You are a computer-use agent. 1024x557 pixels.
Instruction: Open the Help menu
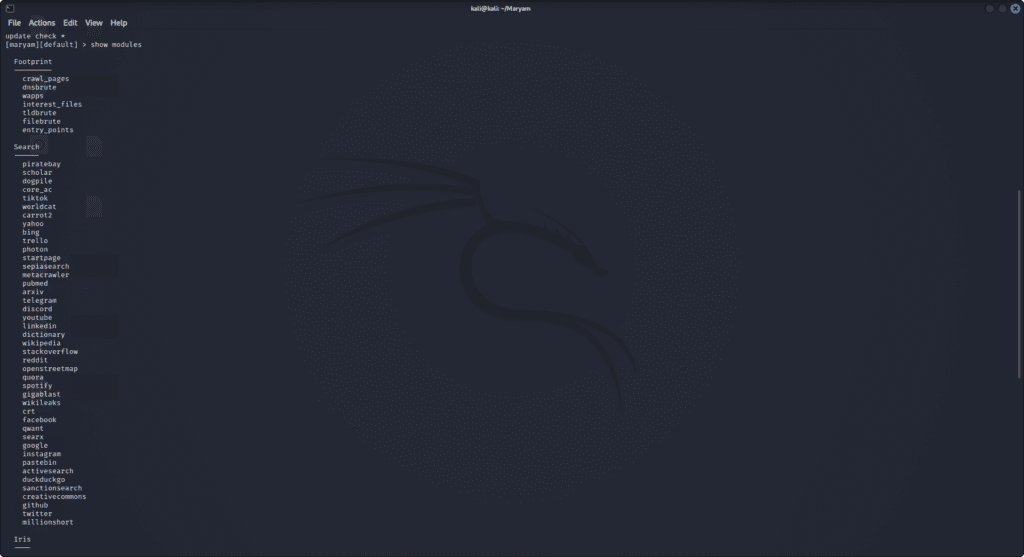click(x=119, y=23)
